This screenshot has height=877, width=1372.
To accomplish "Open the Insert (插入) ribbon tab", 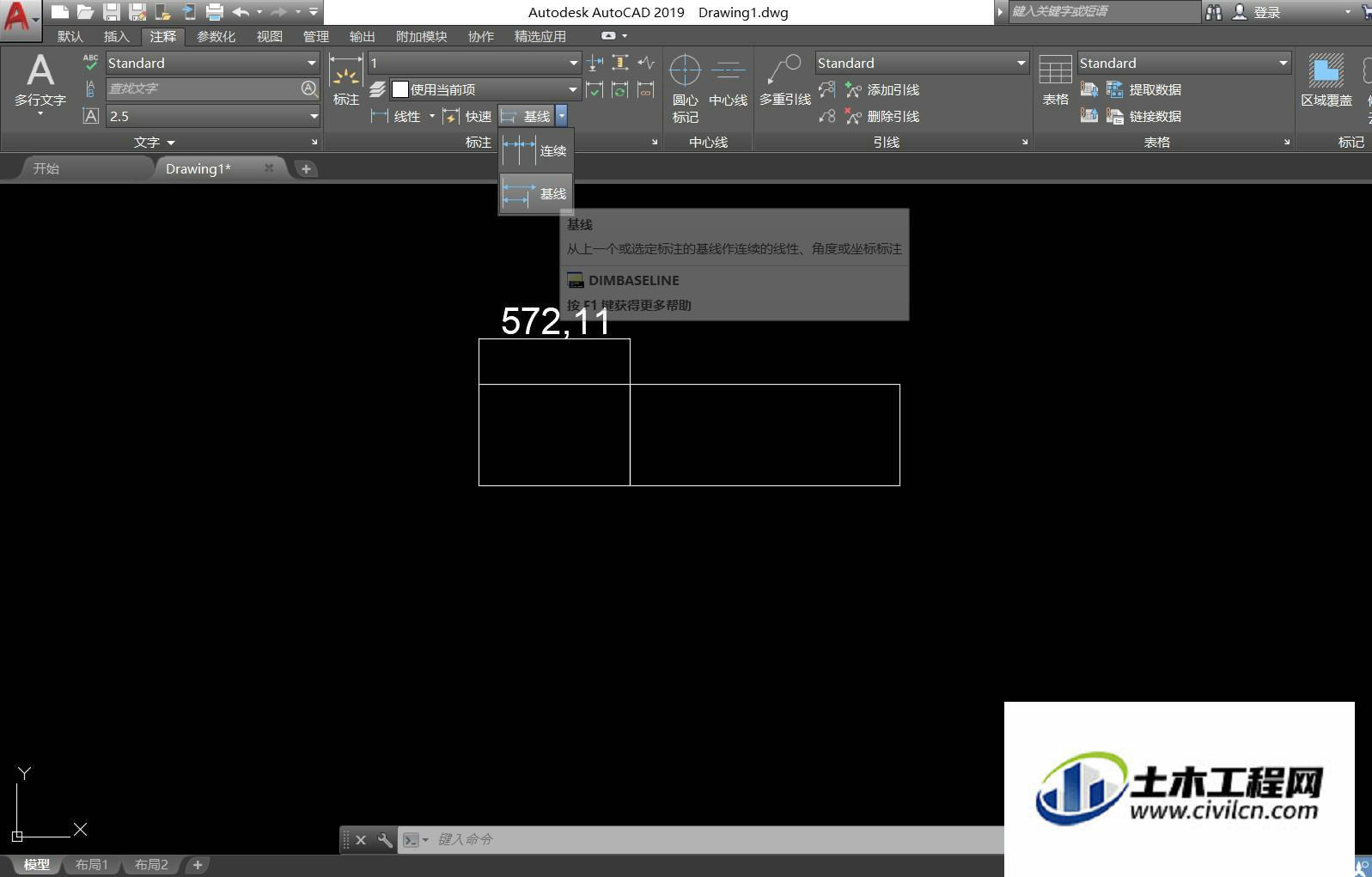I will [116, 36].
